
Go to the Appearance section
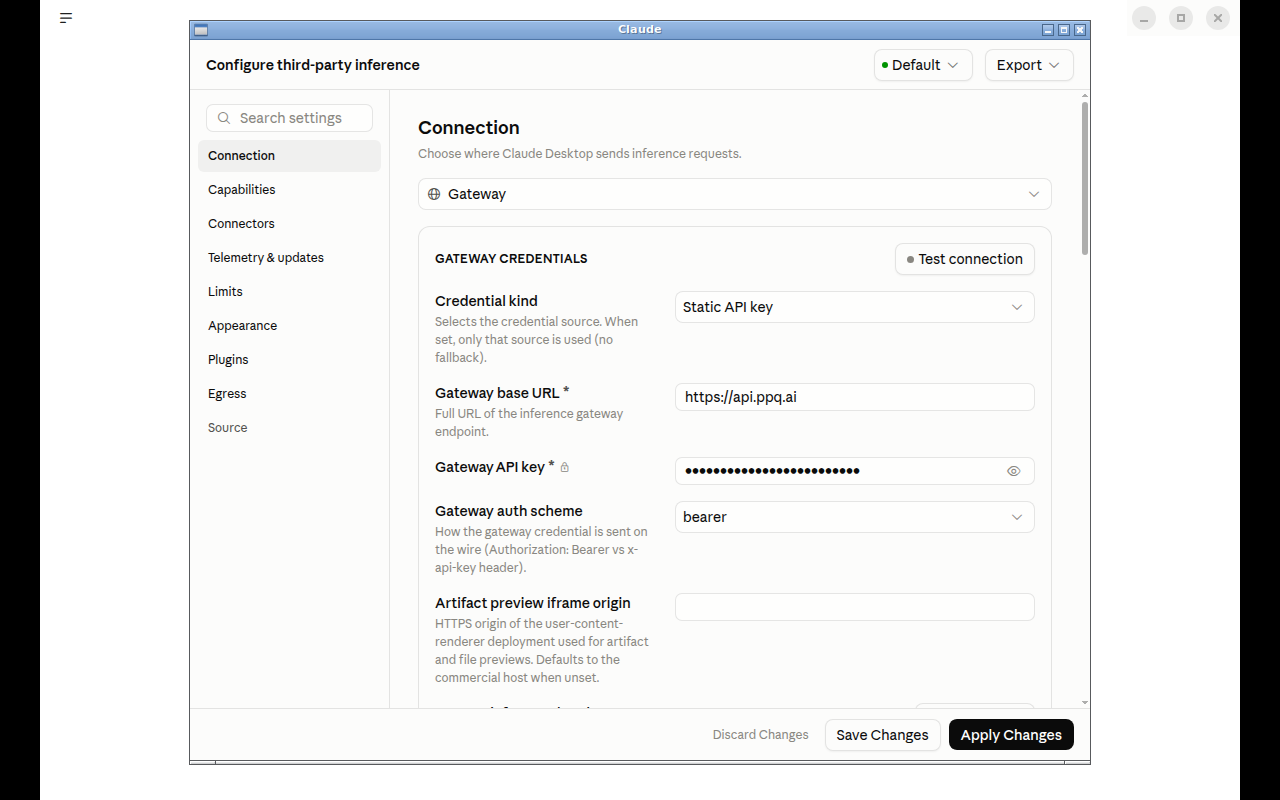pos(289,326)
